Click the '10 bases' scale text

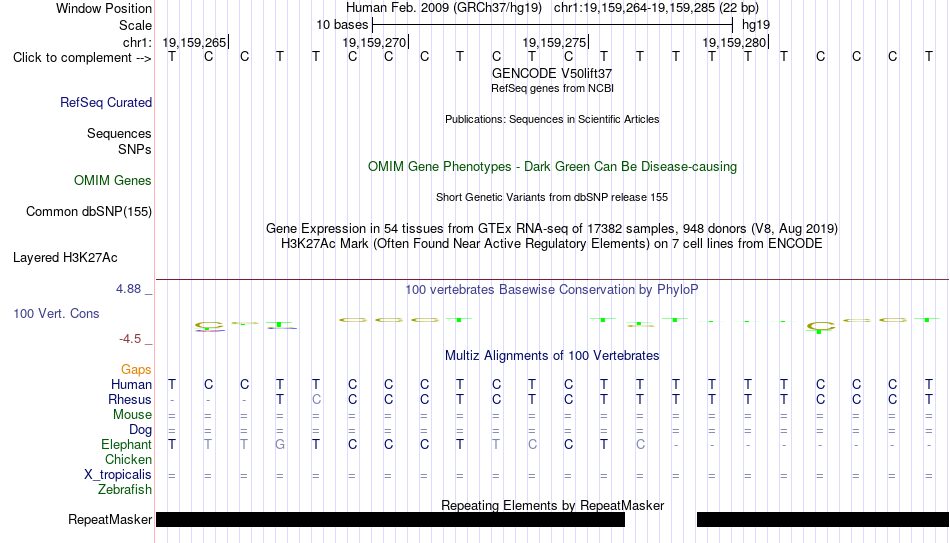coord(342,25)
